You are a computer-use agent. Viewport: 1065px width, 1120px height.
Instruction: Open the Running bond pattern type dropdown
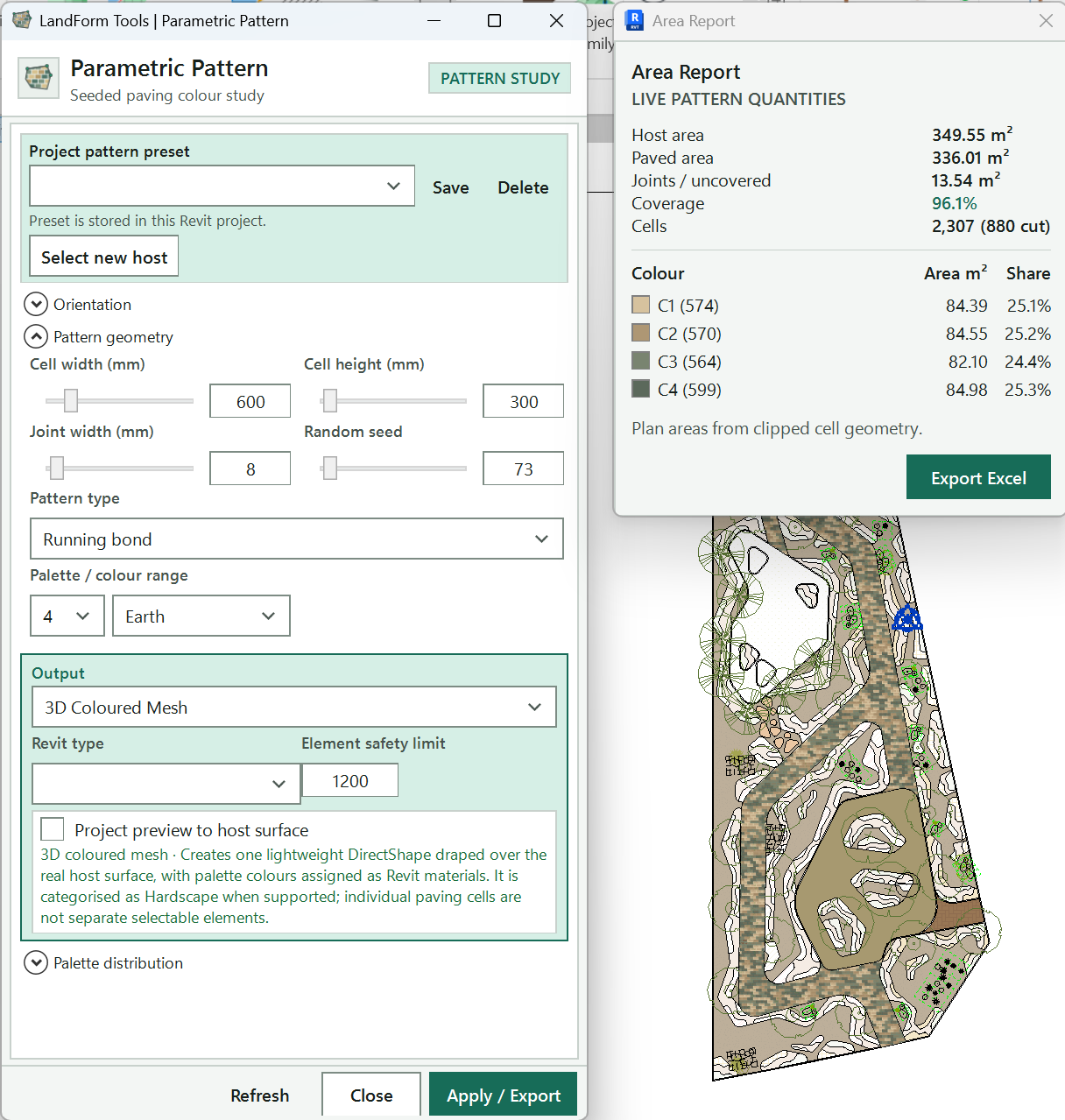coord(297,539)
